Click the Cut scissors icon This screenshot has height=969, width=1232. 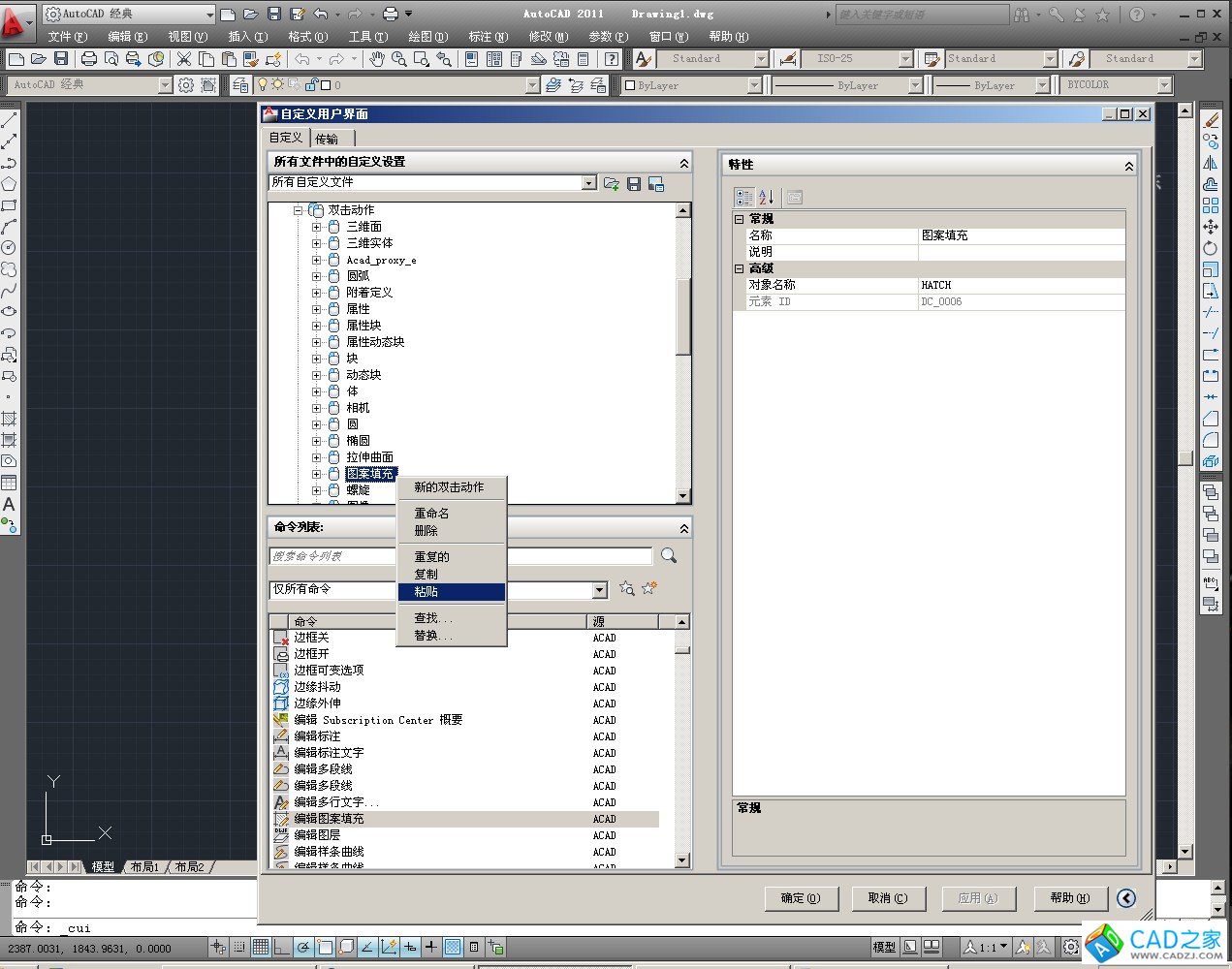(183, 59)
